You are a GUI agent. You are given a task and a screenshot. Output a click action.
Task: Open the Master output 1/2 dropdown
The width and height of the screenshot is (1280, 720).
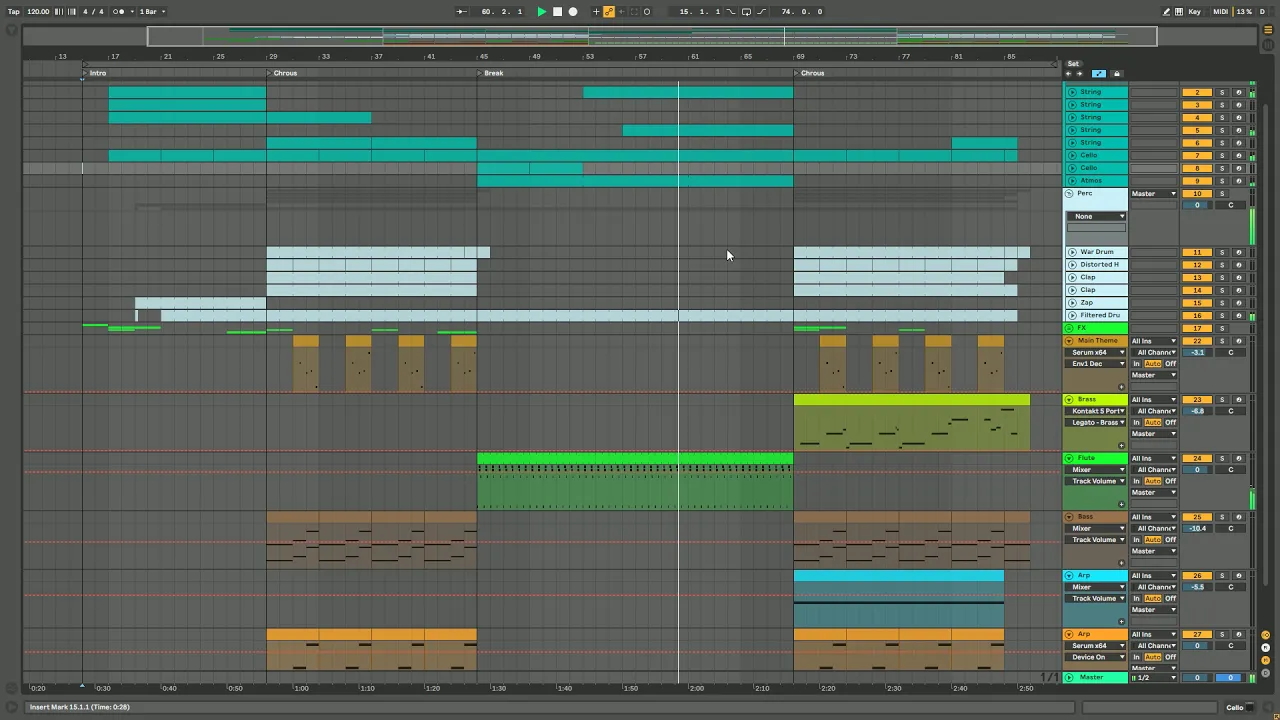click(1153, 677)
